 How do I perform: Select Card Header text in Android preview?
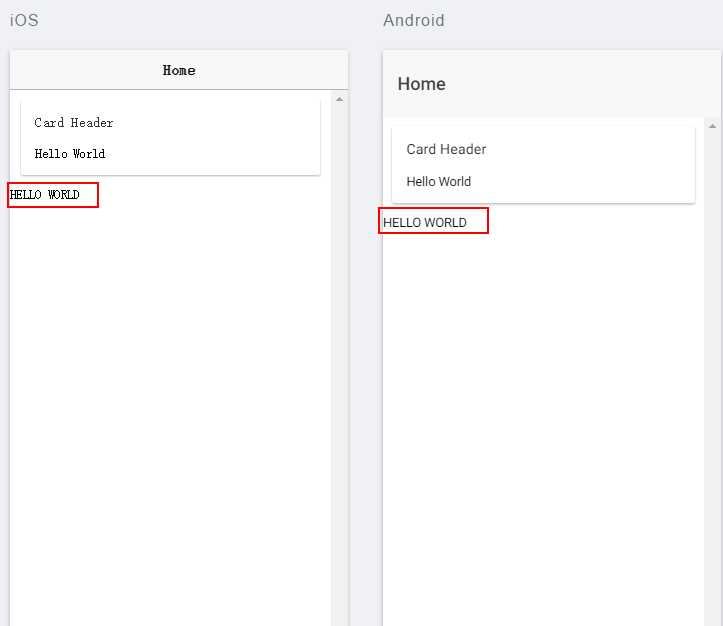coord(446,149)
